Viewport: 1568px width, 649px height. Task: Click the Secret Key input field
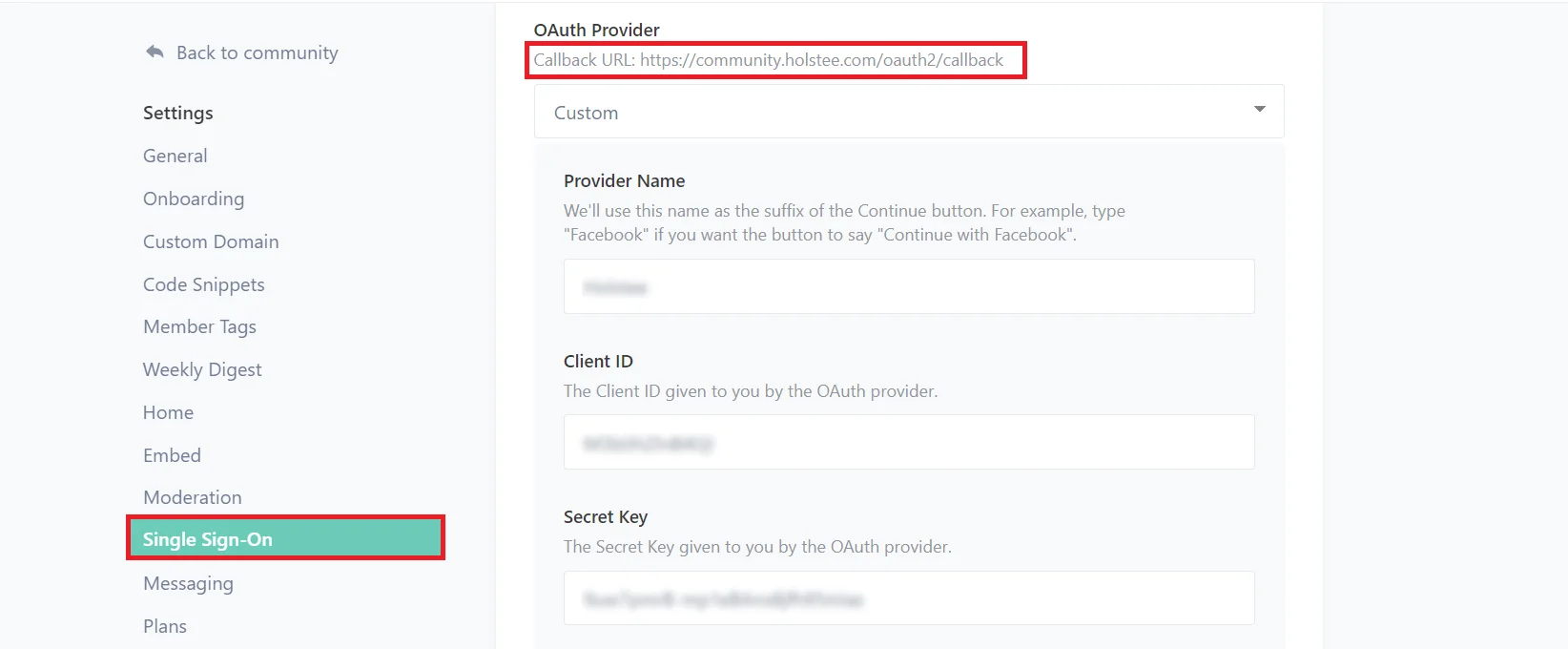coord(906,597)
